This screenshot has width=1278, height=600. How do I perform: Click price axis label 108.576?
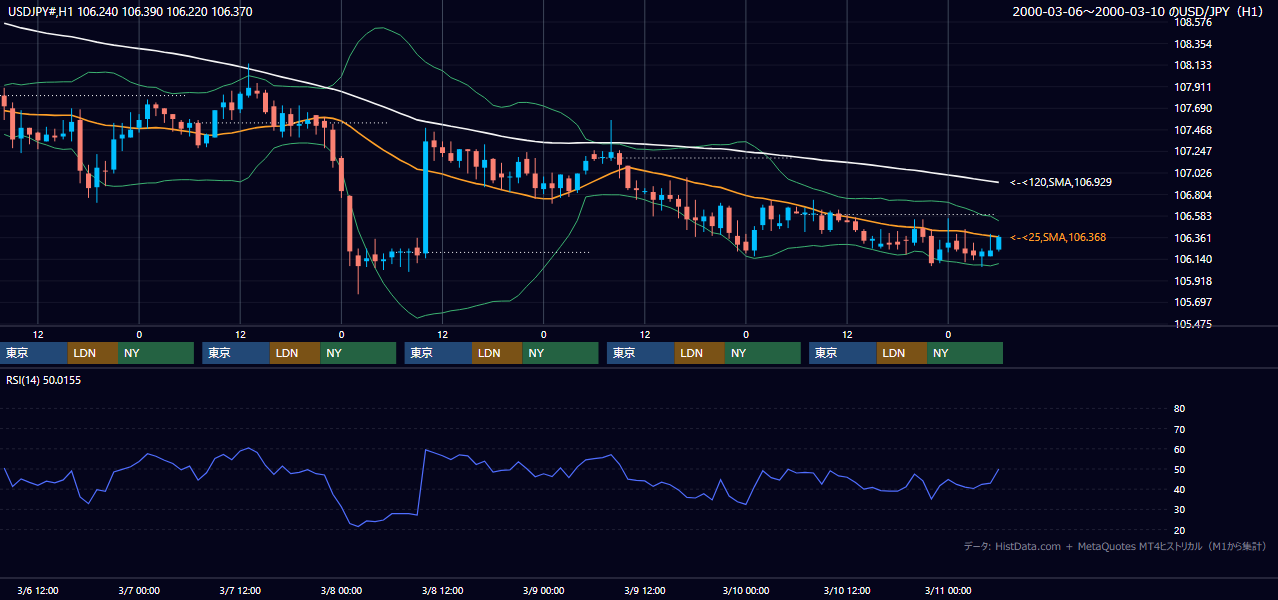tap(1193, 22)
